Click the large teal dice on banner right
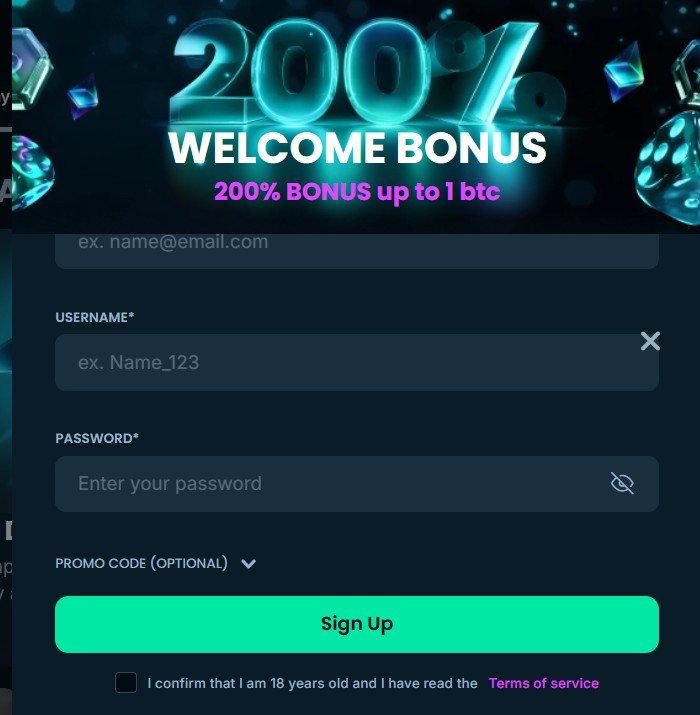The width and height of the screenshot is (700, 715). (670, 169)
